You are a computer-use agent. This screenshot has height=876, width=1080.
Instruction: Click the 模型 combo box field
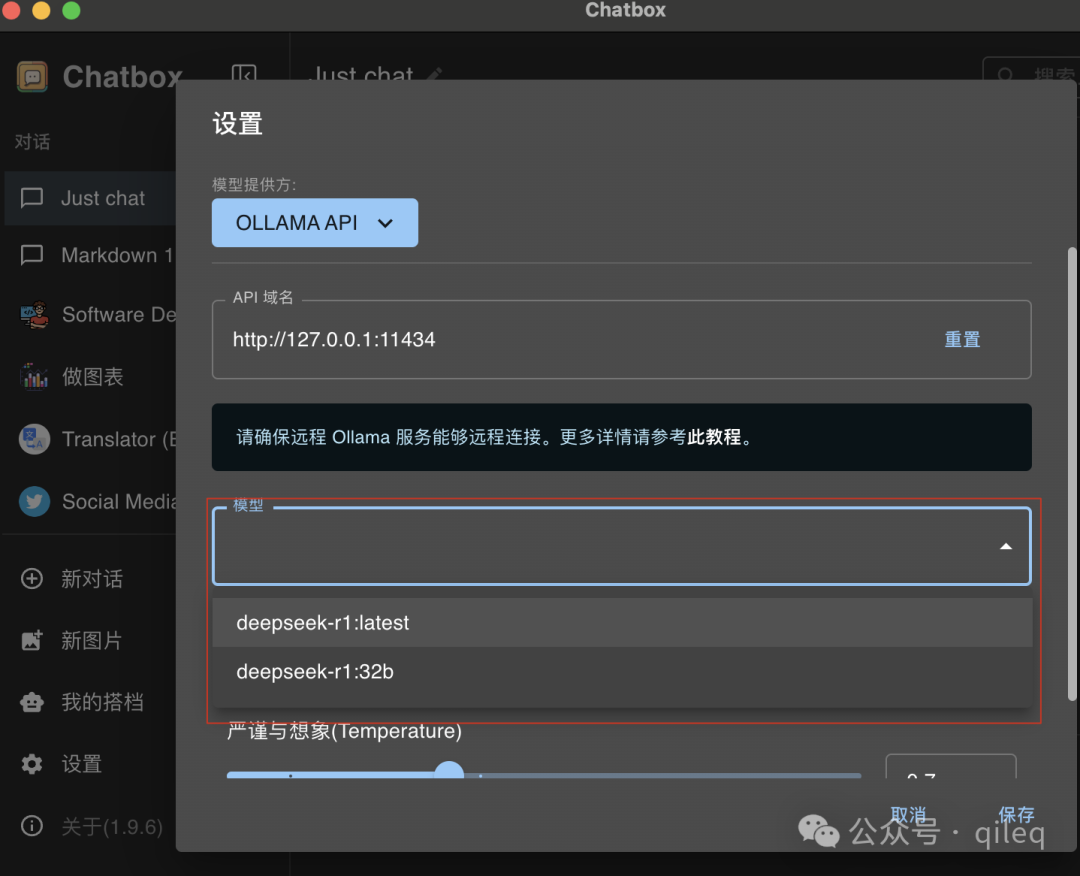622,547
